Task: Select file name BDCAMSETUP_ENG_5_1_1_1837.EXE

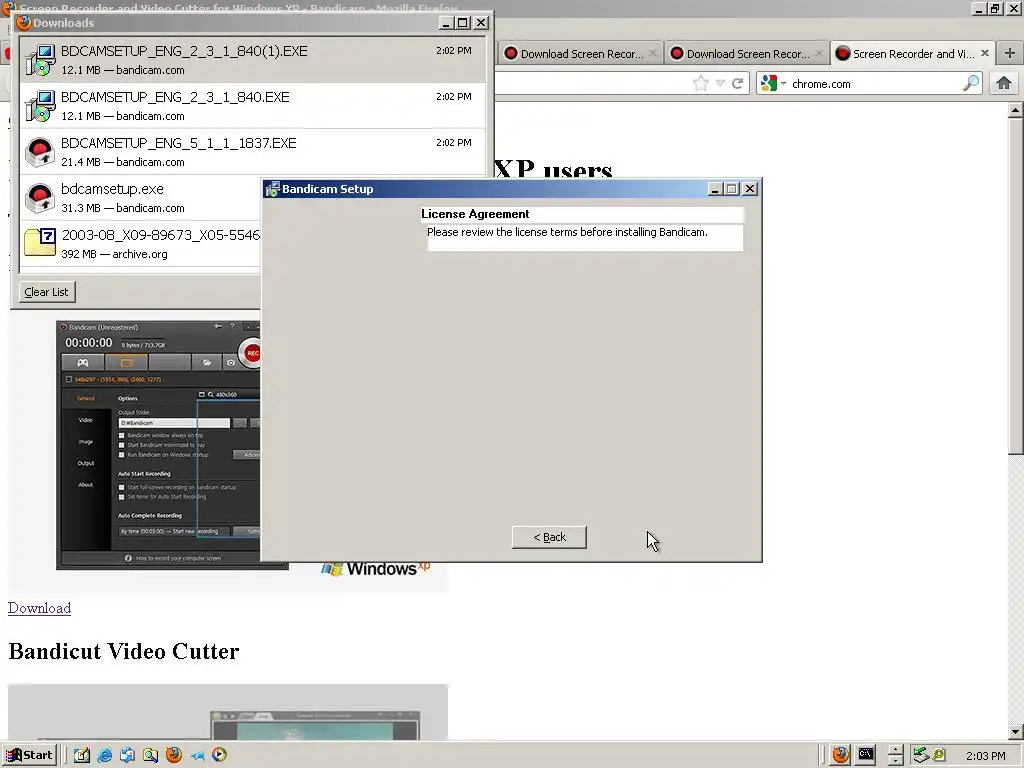Action: point(178,143)
